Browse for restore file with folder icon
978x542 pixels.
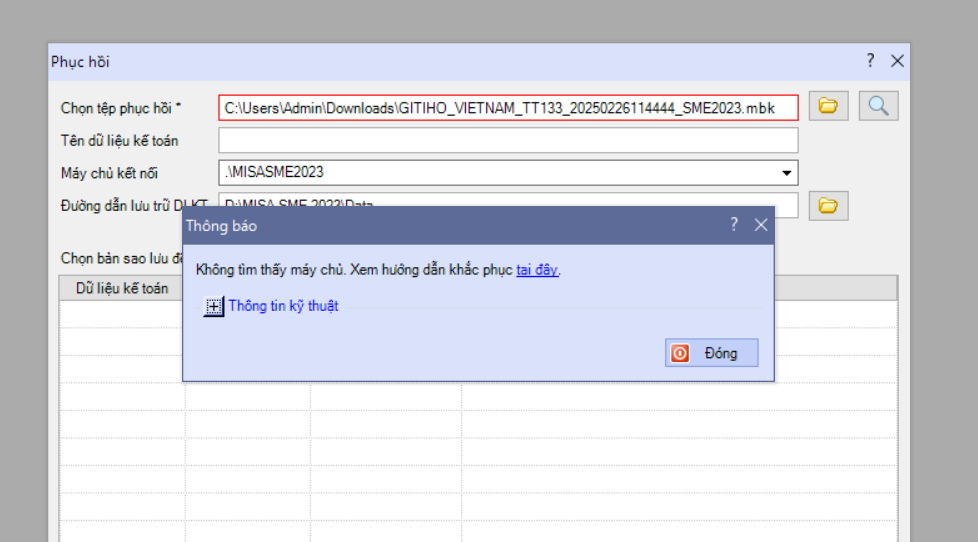[828, 106]
